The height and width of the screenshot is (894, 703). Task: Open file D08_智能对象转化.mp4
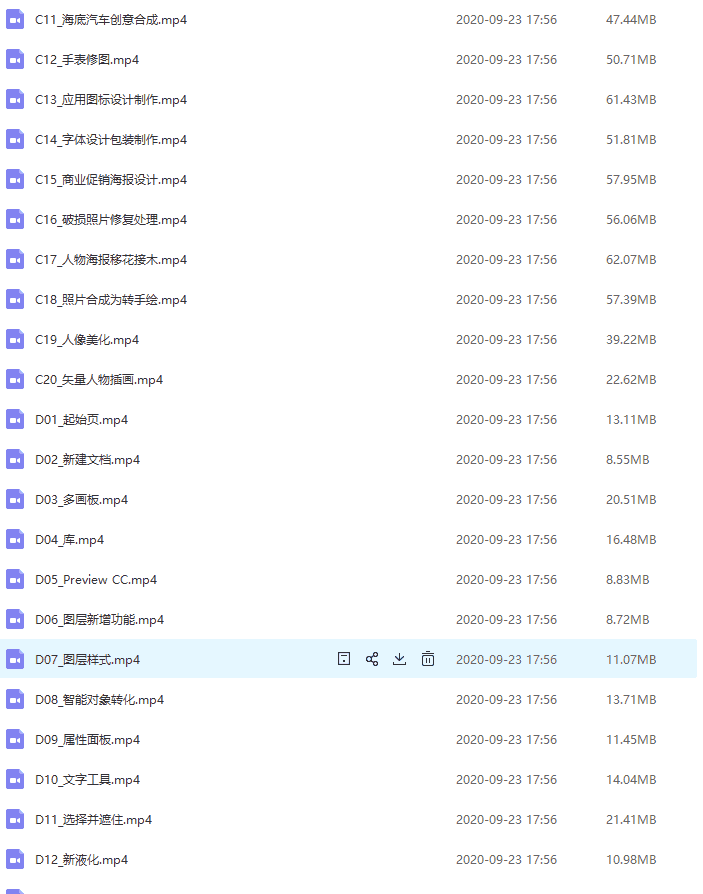(x=99, y=700)
